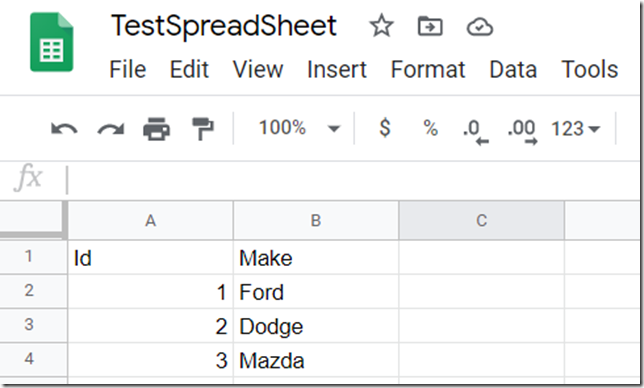Check the cloud saved status icon
Viewport: 644px width, 388px height.
pyautogui.click(x=480, y=27)
